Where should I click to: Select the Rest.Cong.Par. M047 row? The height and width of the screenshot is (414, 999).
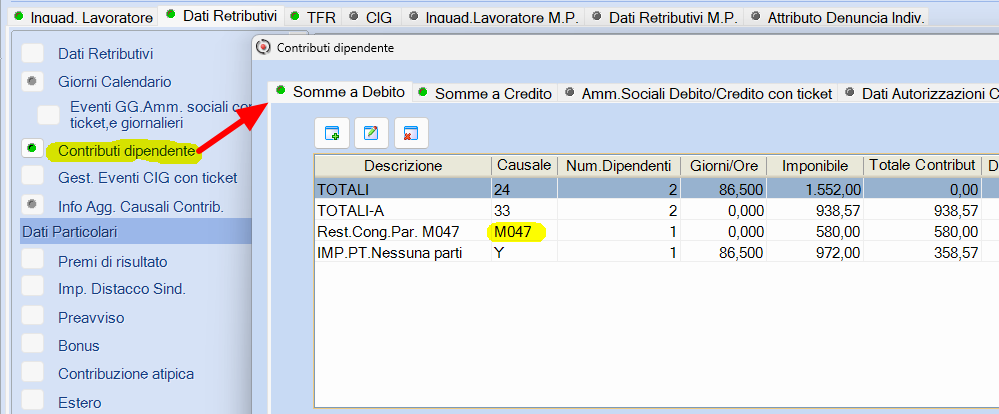point(656,231)
